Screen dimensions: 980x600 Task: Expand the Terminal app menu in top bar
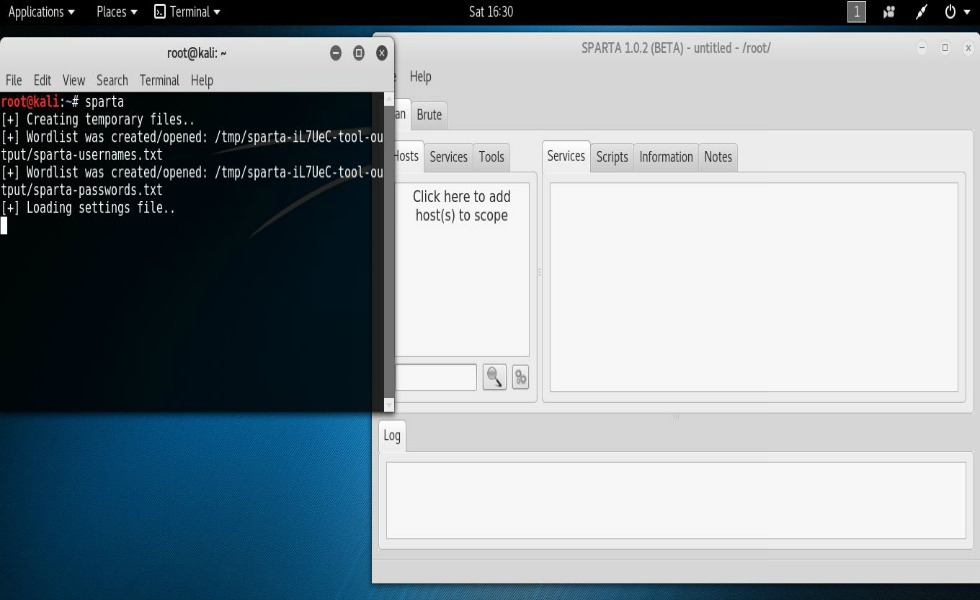pyautogui.click(x=188, y=12)
